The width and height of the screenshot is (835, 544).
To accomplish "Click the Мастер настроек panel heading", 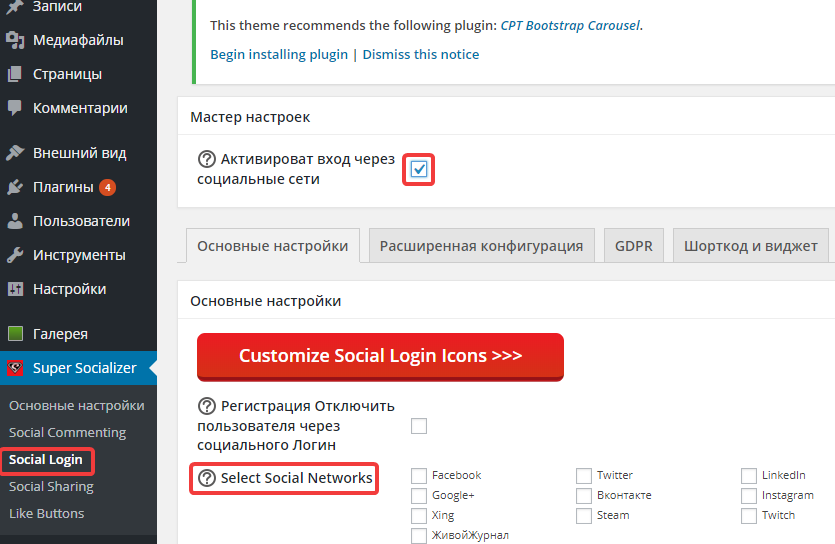I will click(250, 117).
